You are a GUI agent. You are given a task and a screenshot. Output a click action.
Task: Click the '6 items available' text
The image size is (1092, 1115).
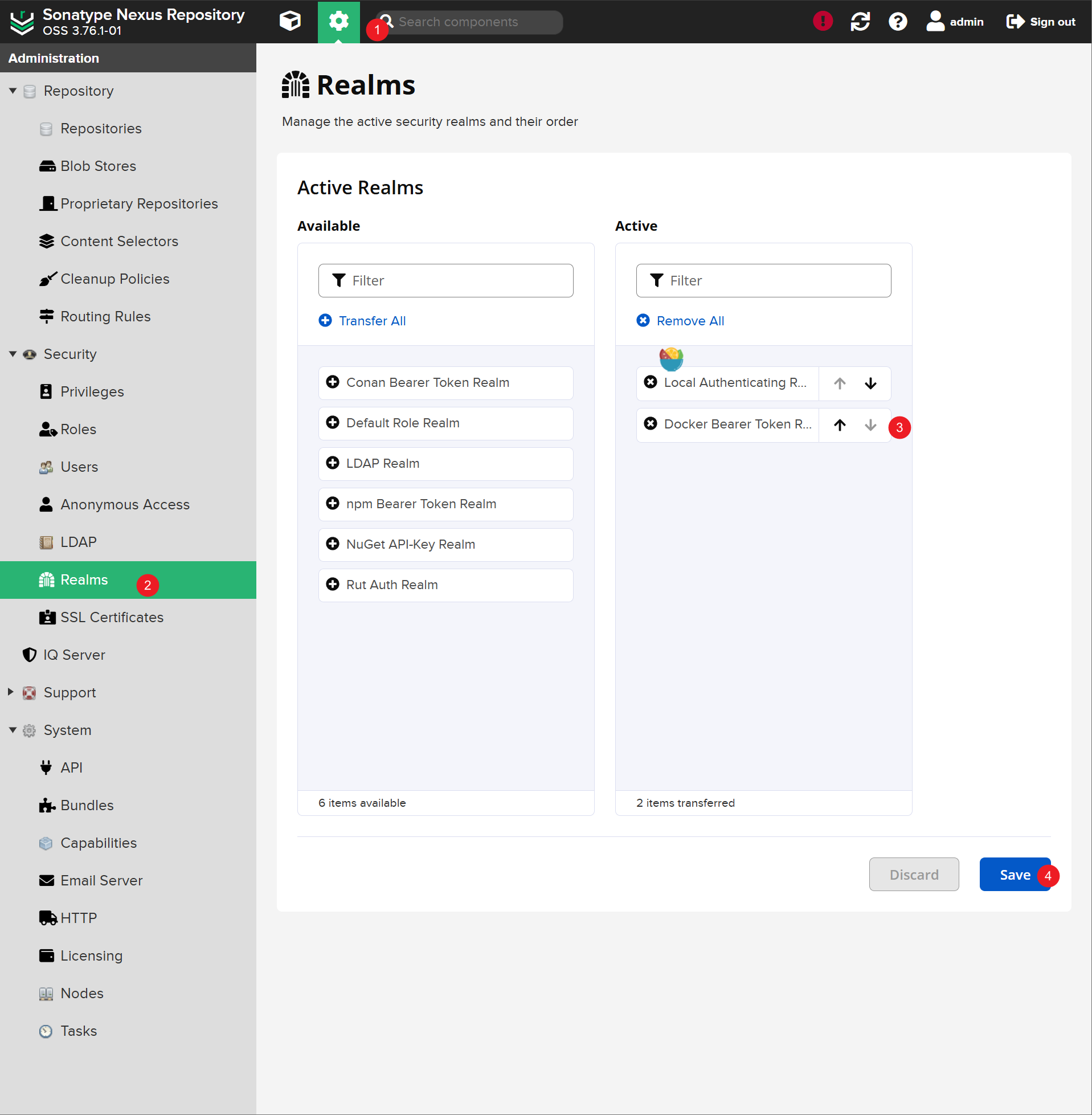[362, 803]
